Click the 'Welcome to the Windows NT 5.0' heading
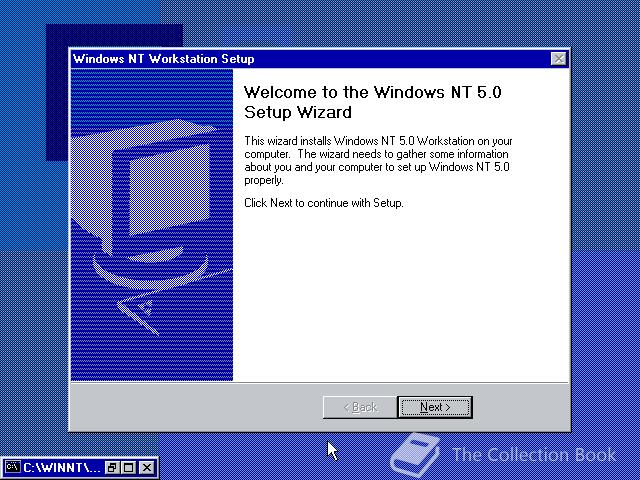This screenshot has height=480, width=640. click(x=372, y=102)
